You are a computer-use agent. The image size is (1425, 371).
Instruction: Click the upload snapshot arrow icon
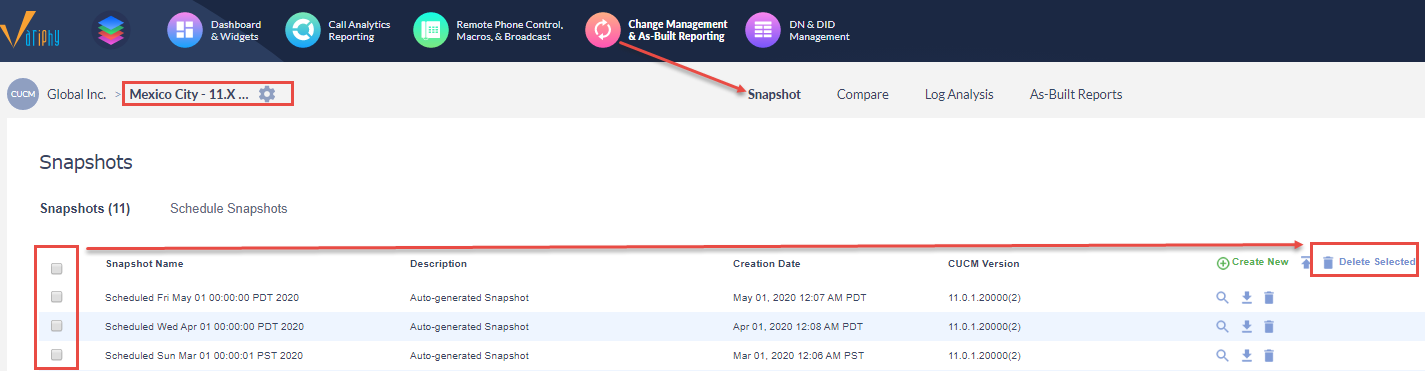pyautogui.click(x=1305, y=263)
